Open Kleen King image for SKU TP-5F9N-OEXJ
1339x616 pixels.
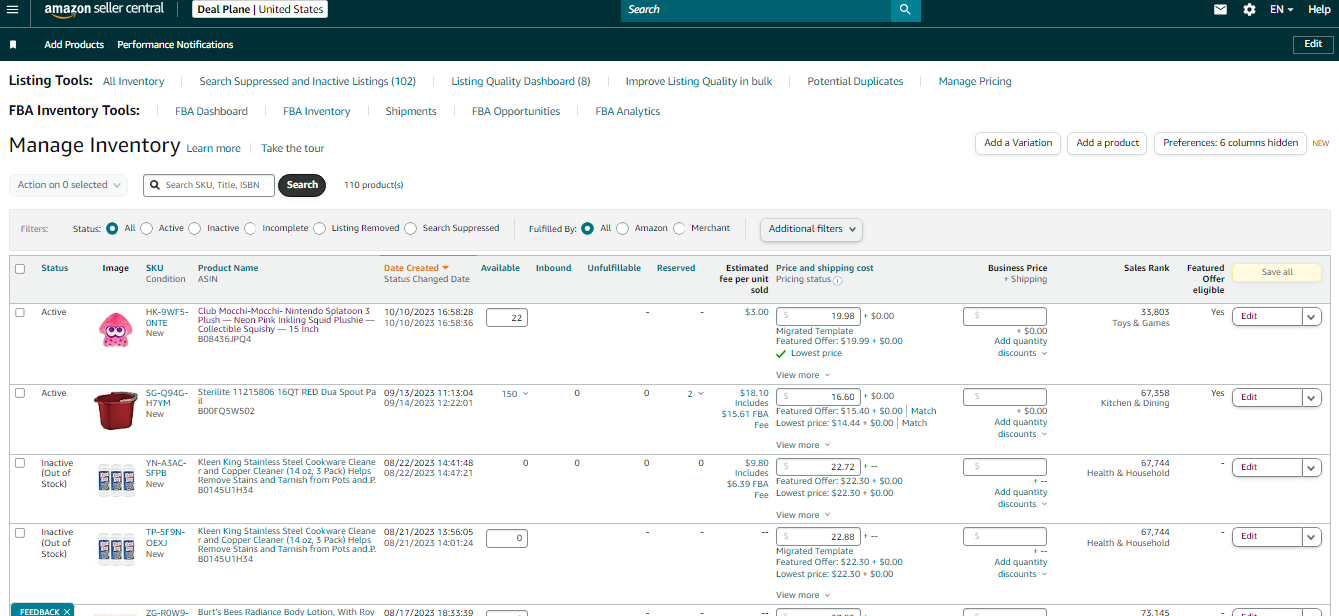(x=116, y=551)
